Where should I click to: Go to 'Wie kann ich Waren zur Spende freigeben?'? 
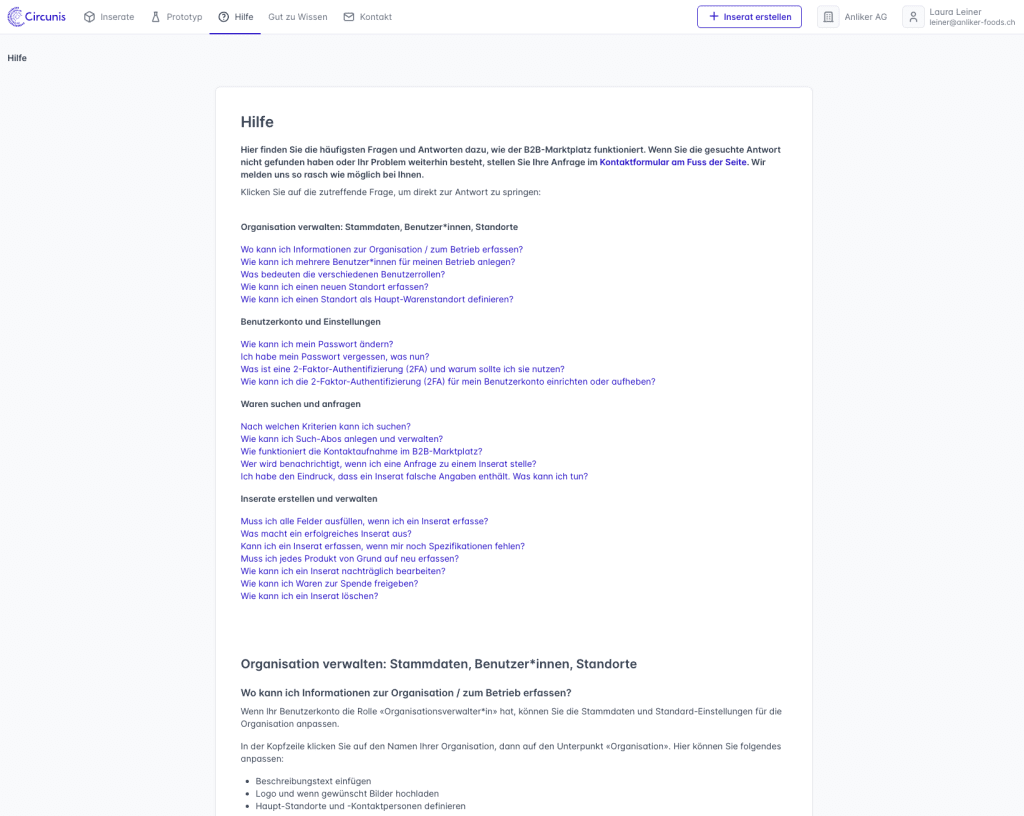tap(329, 583)
